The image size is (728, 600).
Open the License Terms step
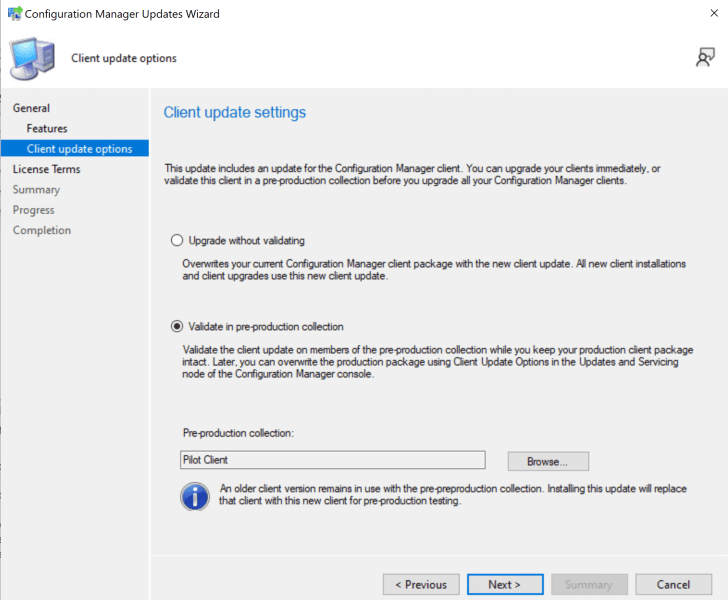(x=46, y=169)
